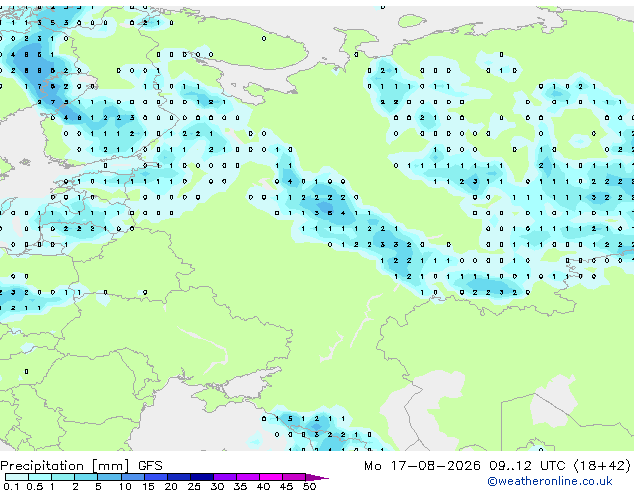Click the date 'Mo 17-08-2026' text

click(422, 466)
